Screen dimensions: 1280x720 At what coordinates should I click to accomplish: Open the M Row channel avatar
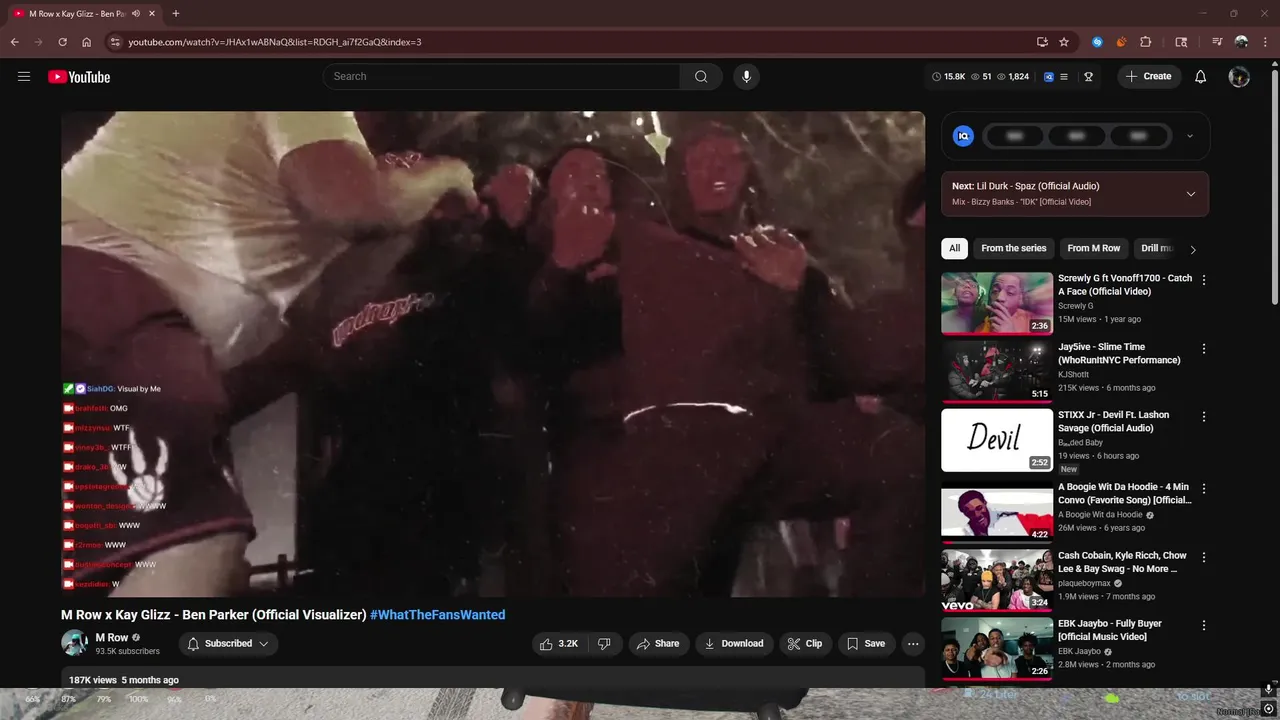click(75, 643)
